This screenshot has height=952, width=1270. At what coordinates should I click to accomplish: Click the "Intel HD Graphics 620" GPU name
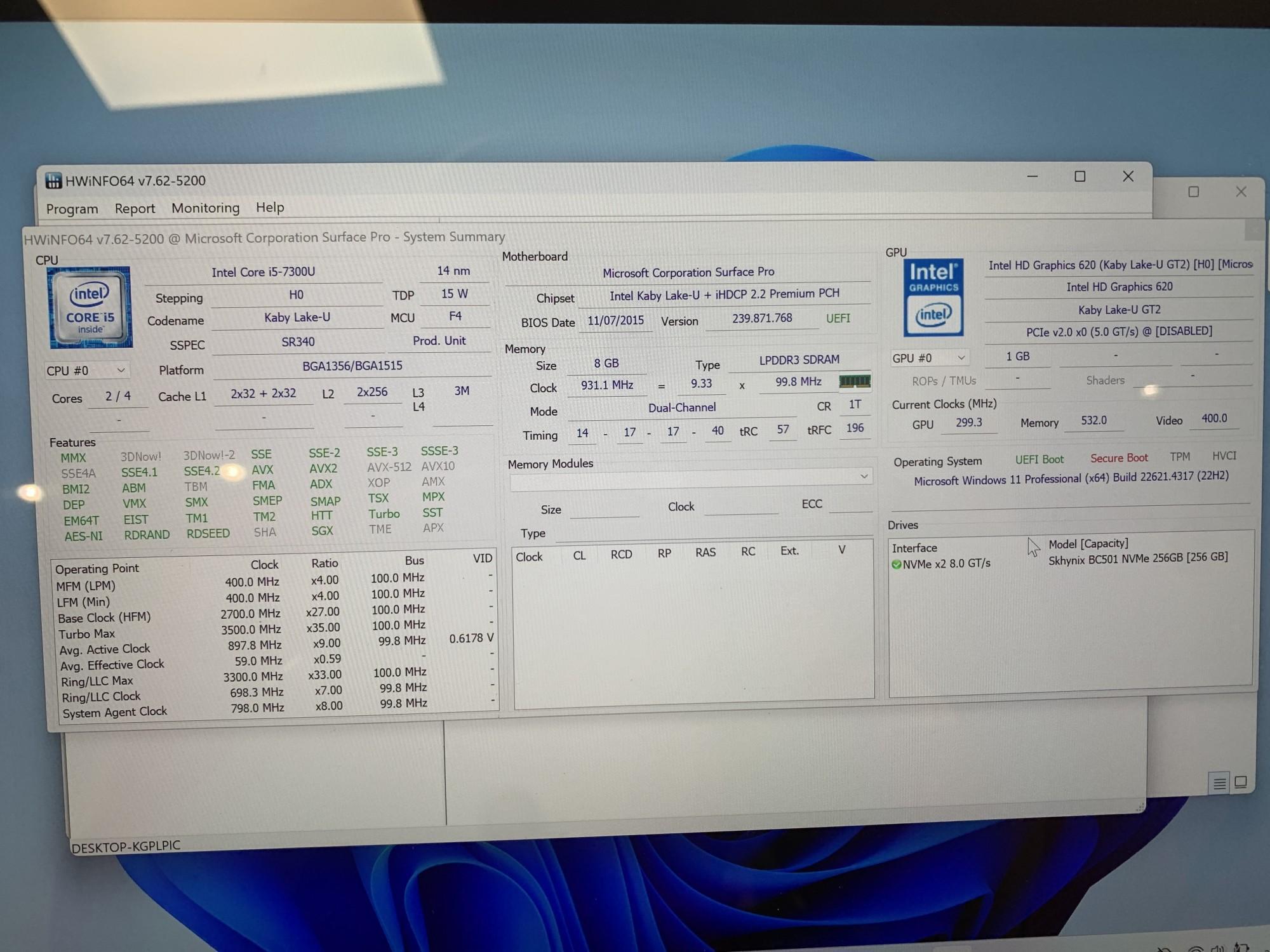(x=1120, y=287)
